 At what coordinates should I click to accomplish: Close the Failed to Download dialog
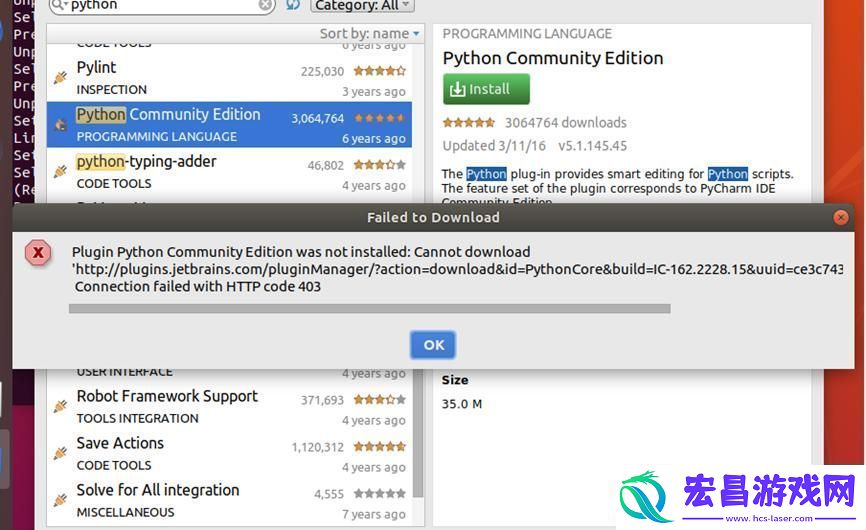pos(841,218)
